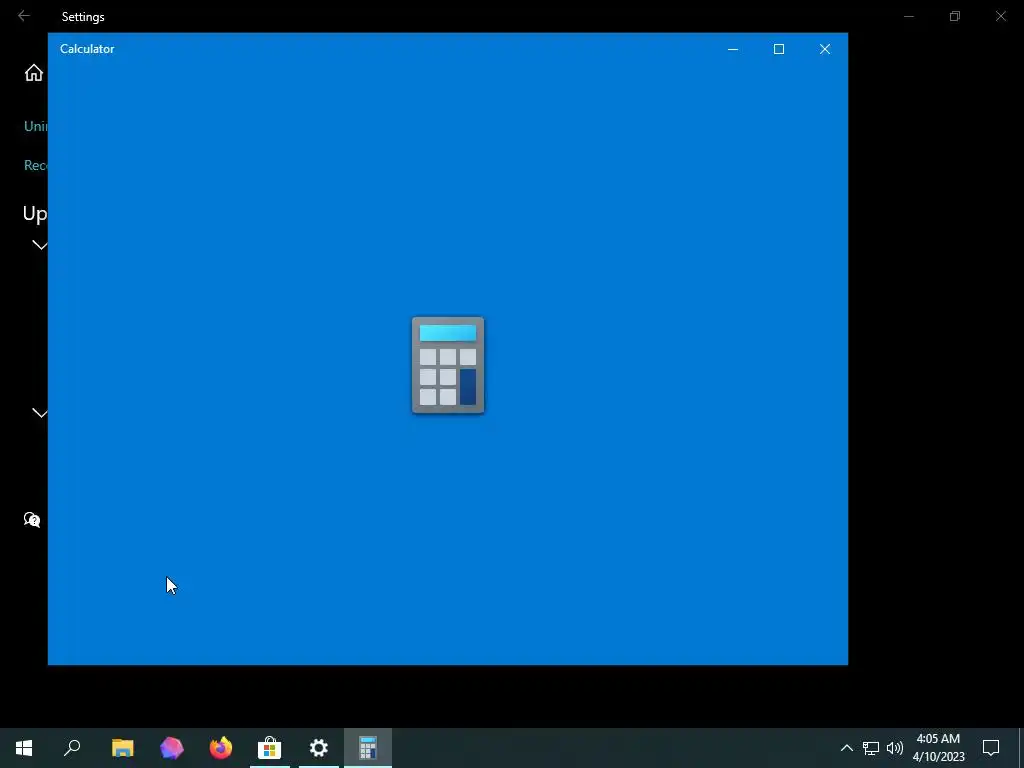Open Microsoft Store from taskbar
This screenshot has height=768, width=1024.
270,748
